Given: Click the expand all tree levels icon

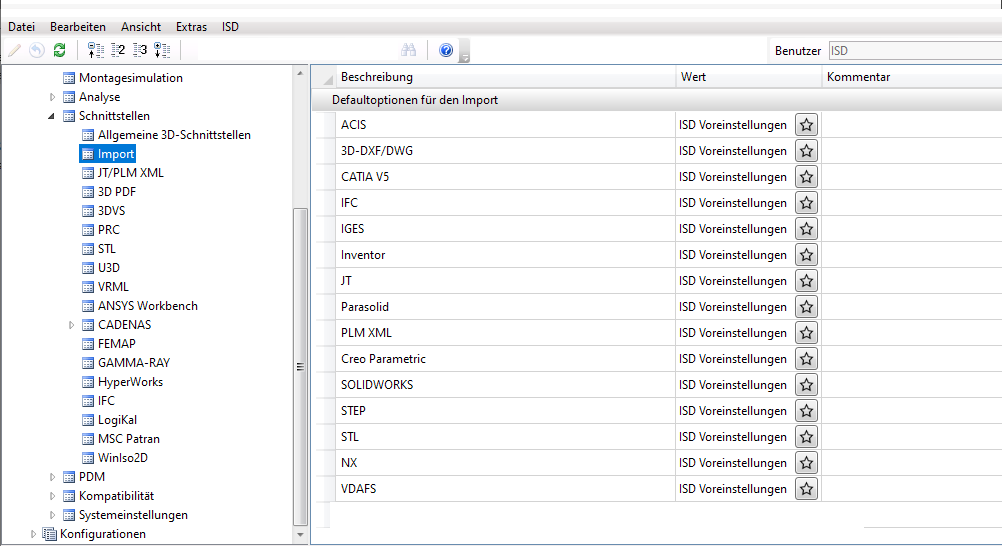Looking at the screenshot, I should click(x=163, y=50).
